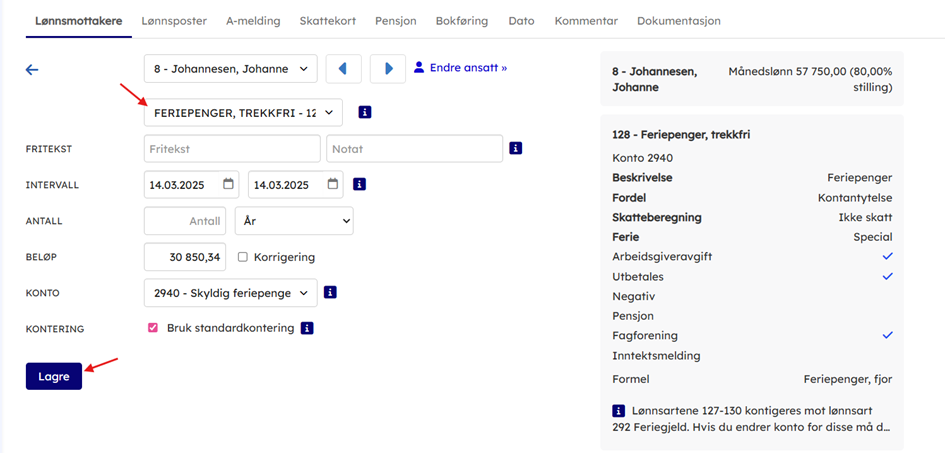Expand the Feriepenger, trekkfri pay type dropdown
945x453 pixels.
click(243, 113)
